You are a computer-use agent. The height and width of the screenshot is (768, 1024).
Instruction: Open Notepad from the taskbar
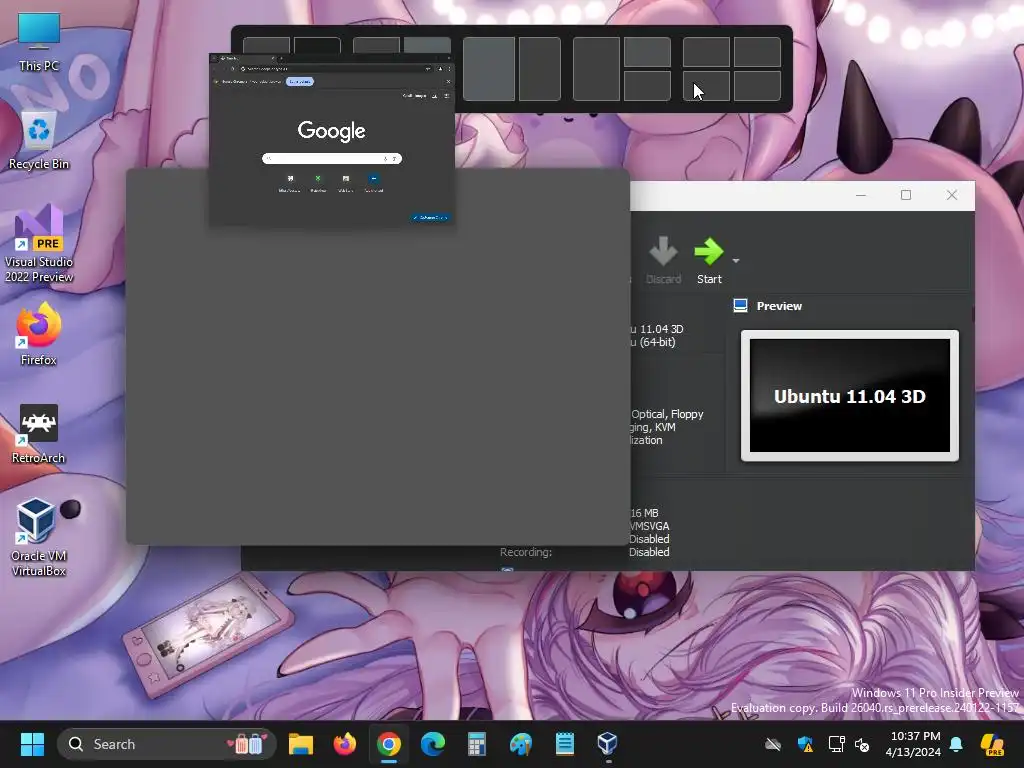click(x=565, y=744)
